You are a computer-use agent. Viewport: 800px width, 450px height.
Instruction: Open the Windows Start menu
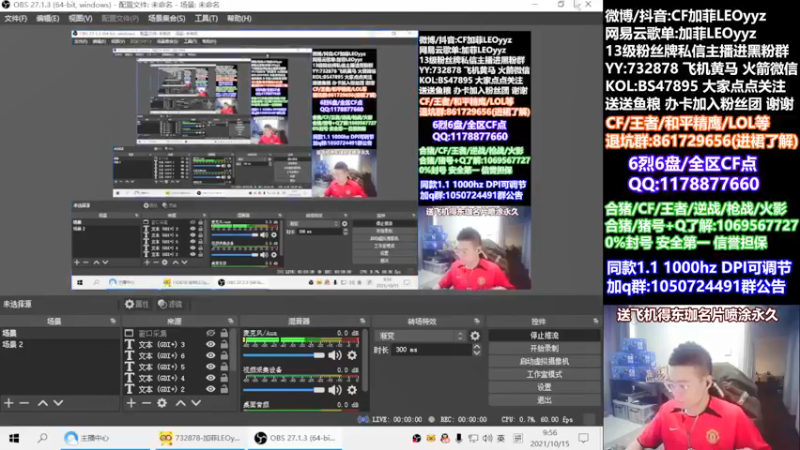[x=14, y=438]
